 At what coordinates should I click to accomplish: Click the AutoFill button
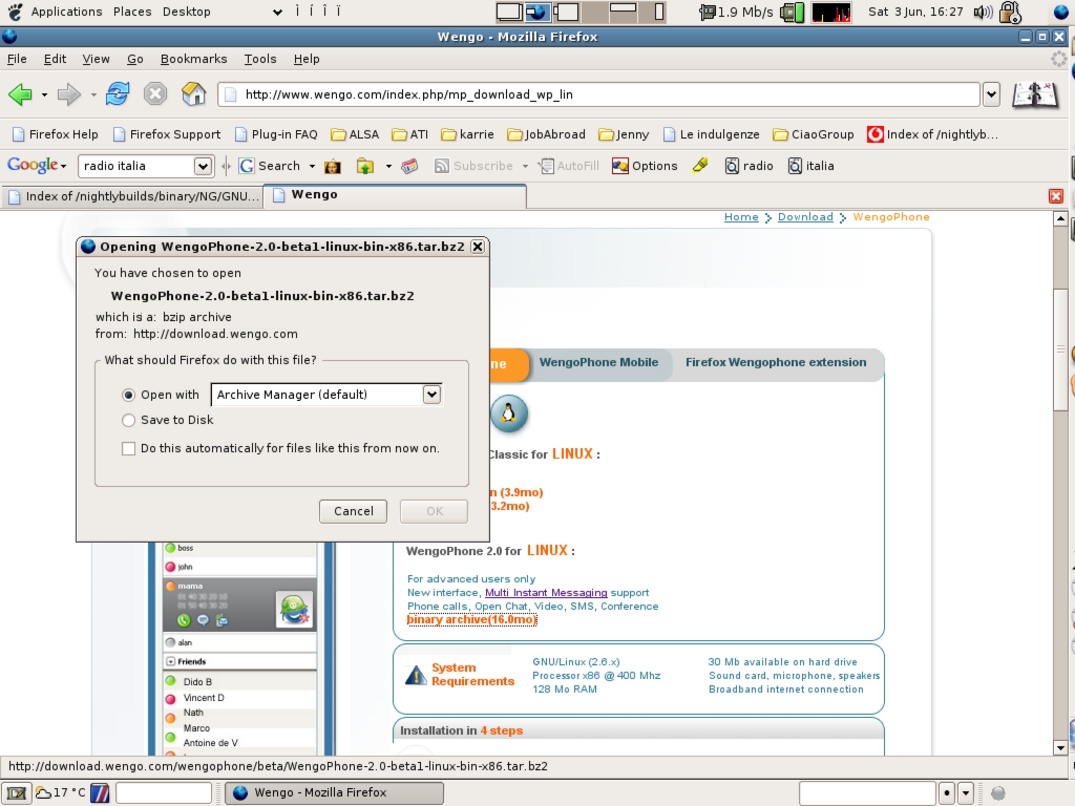point(569,166)
